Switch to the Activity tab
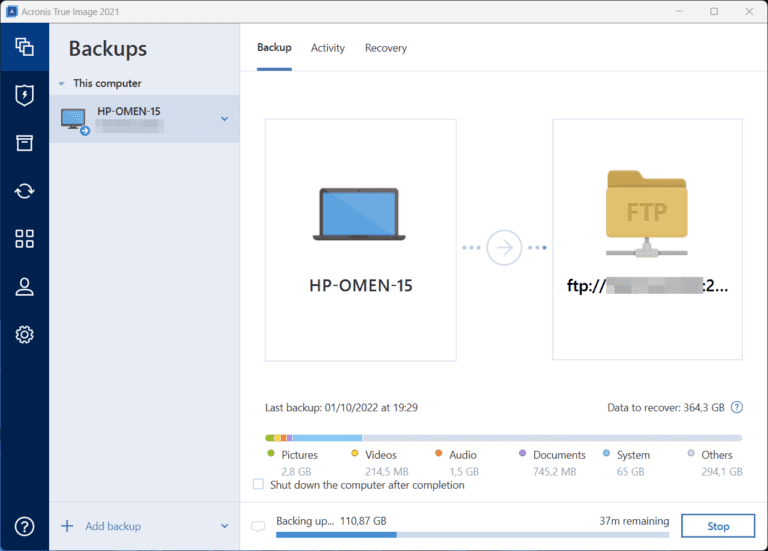 tap(327, 48)
